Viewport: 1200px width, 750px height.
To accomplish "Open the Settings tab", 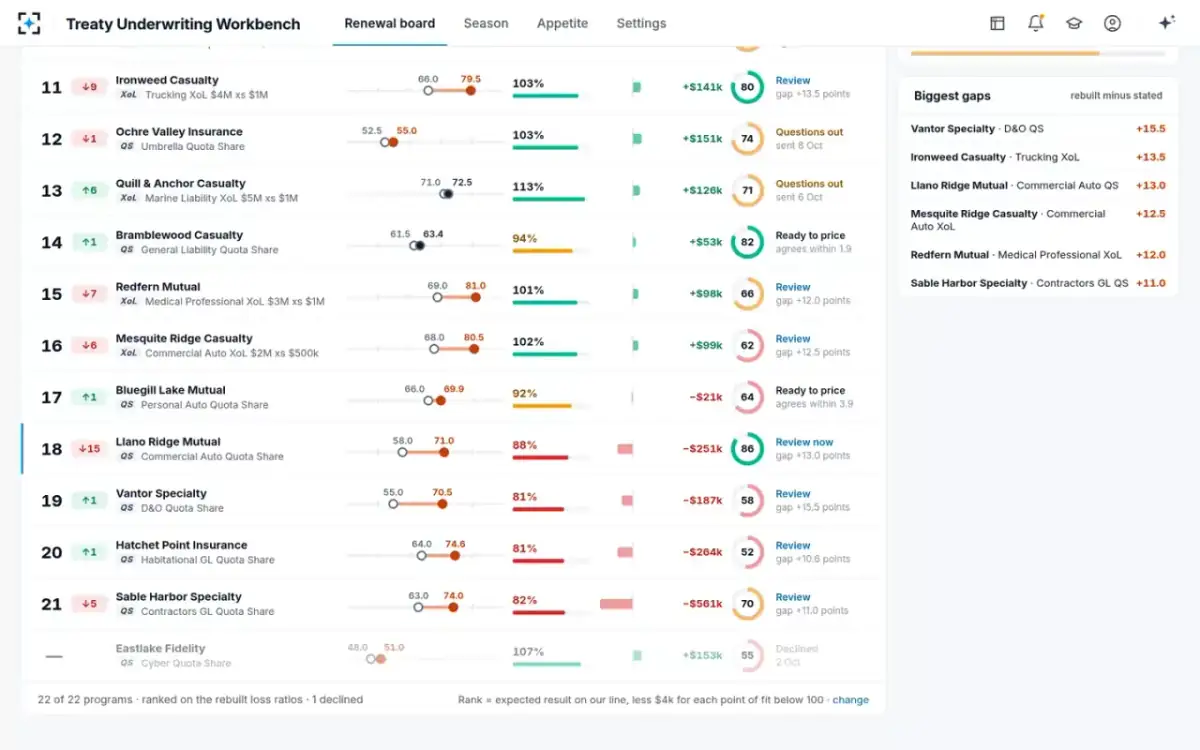I will pyautogui.click(x=641, y=23).
